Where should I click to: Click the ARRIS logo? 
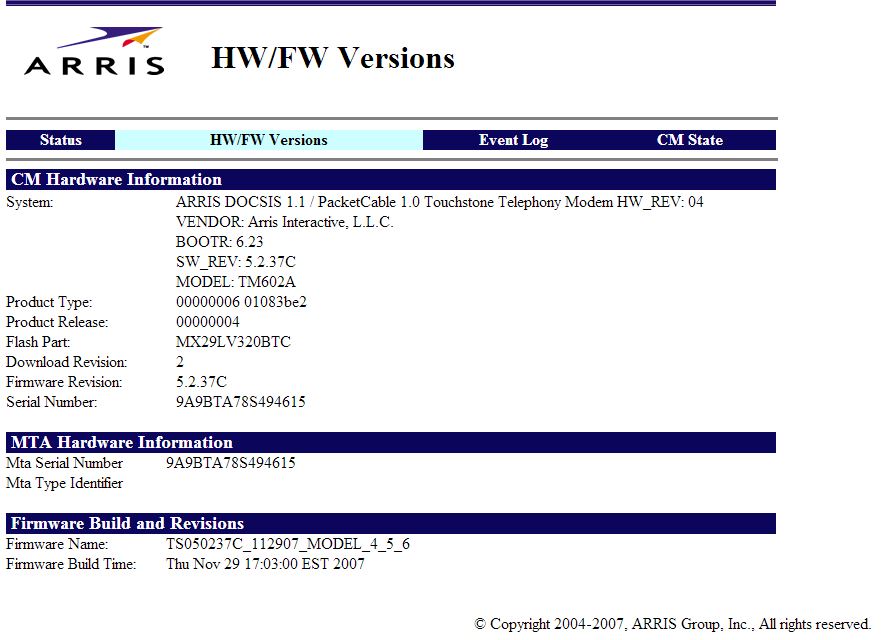pos(94,51)
